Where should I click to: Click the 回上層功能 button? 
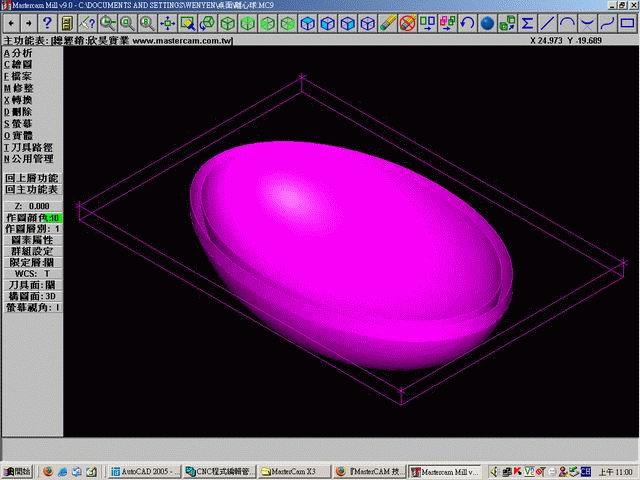click(x=32, y=178)
